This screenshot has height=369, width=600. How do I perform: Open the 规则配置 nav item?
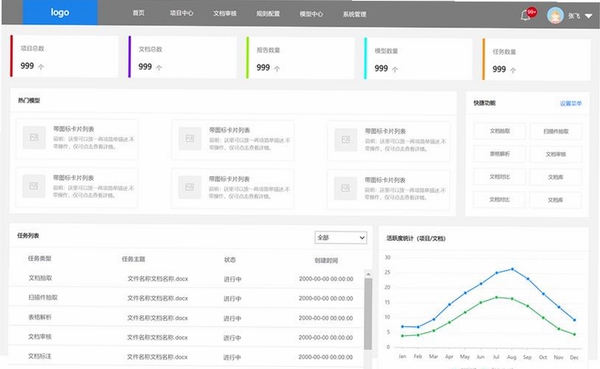[x=268, y=14]
